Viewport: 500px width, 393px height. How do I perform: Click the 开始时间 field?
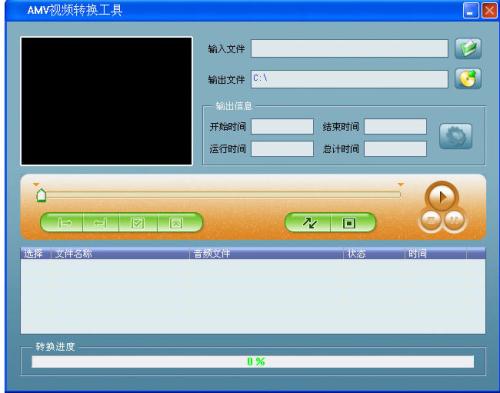click(x=282, y=127)
